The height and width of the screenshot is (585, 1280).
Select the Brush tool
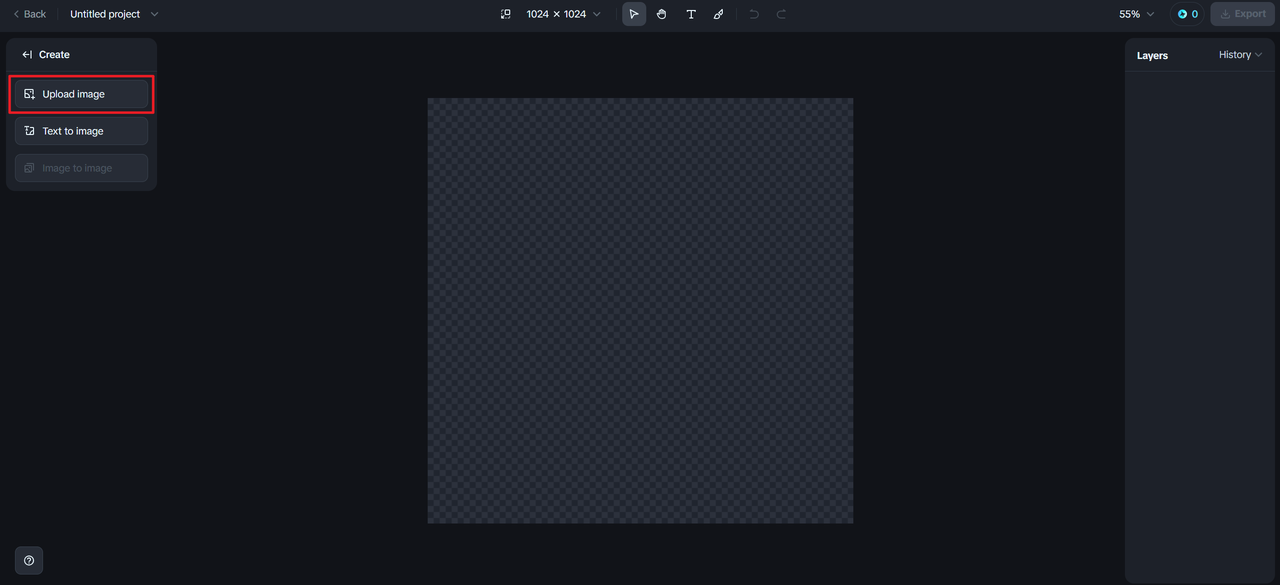[718, 14]
